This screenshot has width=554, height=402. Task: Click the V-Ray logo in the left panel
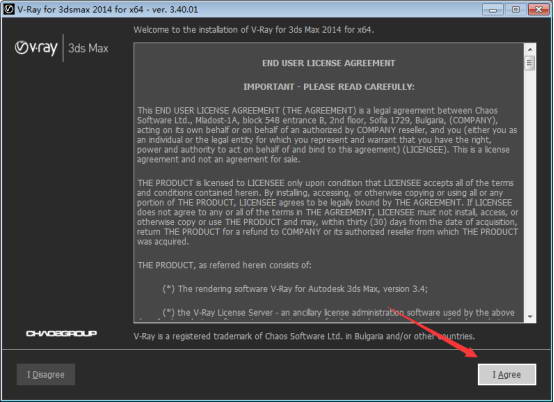click(36, 48)
